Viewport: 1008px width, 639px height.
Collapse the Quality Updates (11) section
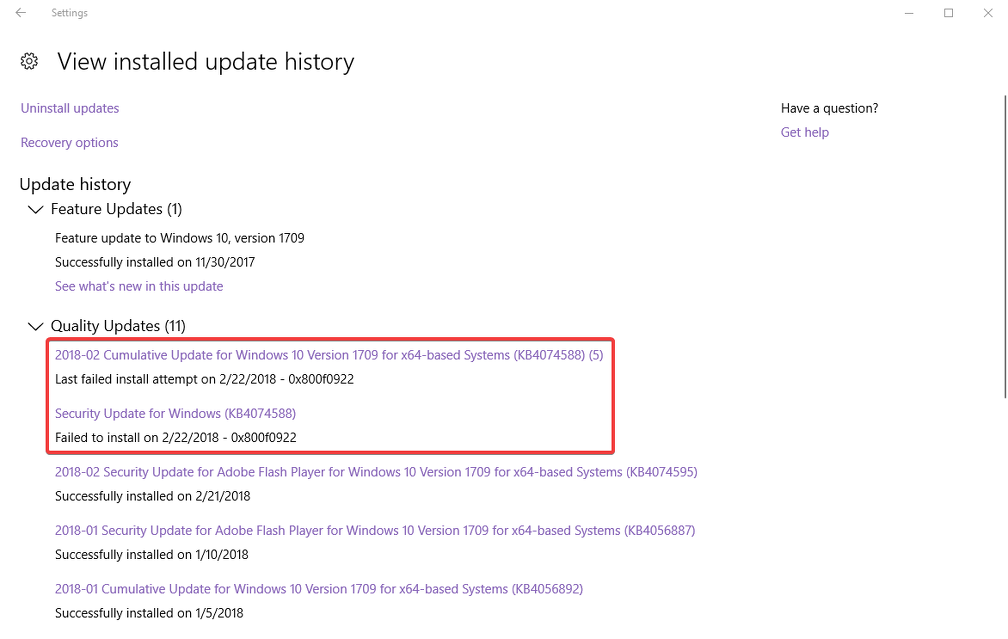[35, 327]
